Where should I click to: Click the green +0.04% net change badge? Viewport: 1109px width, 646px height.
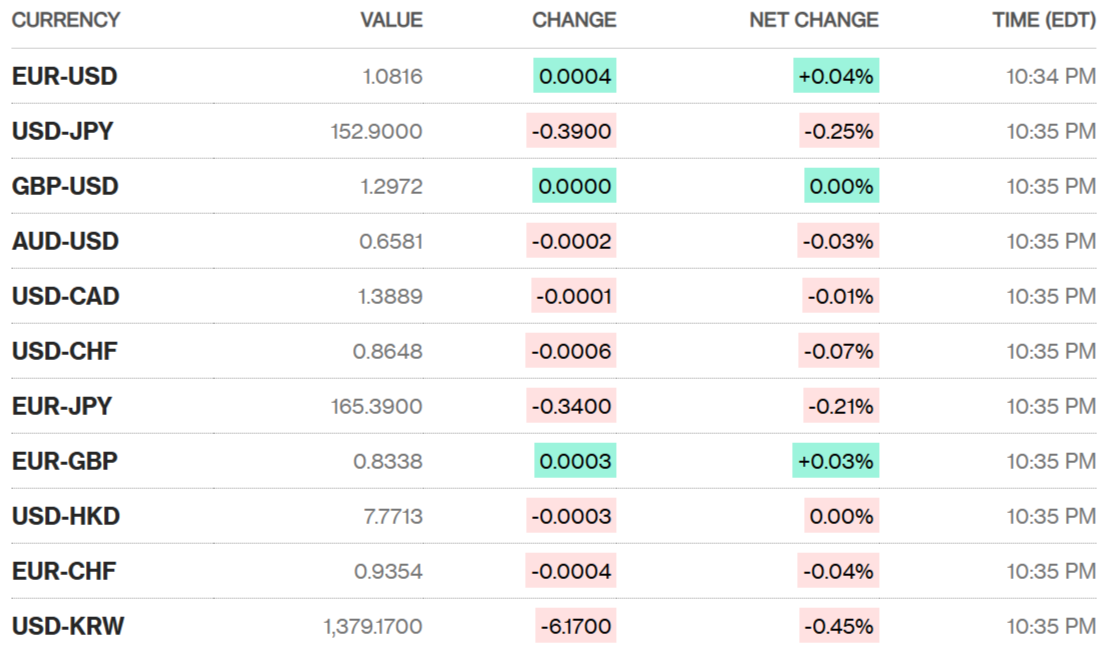836,76
